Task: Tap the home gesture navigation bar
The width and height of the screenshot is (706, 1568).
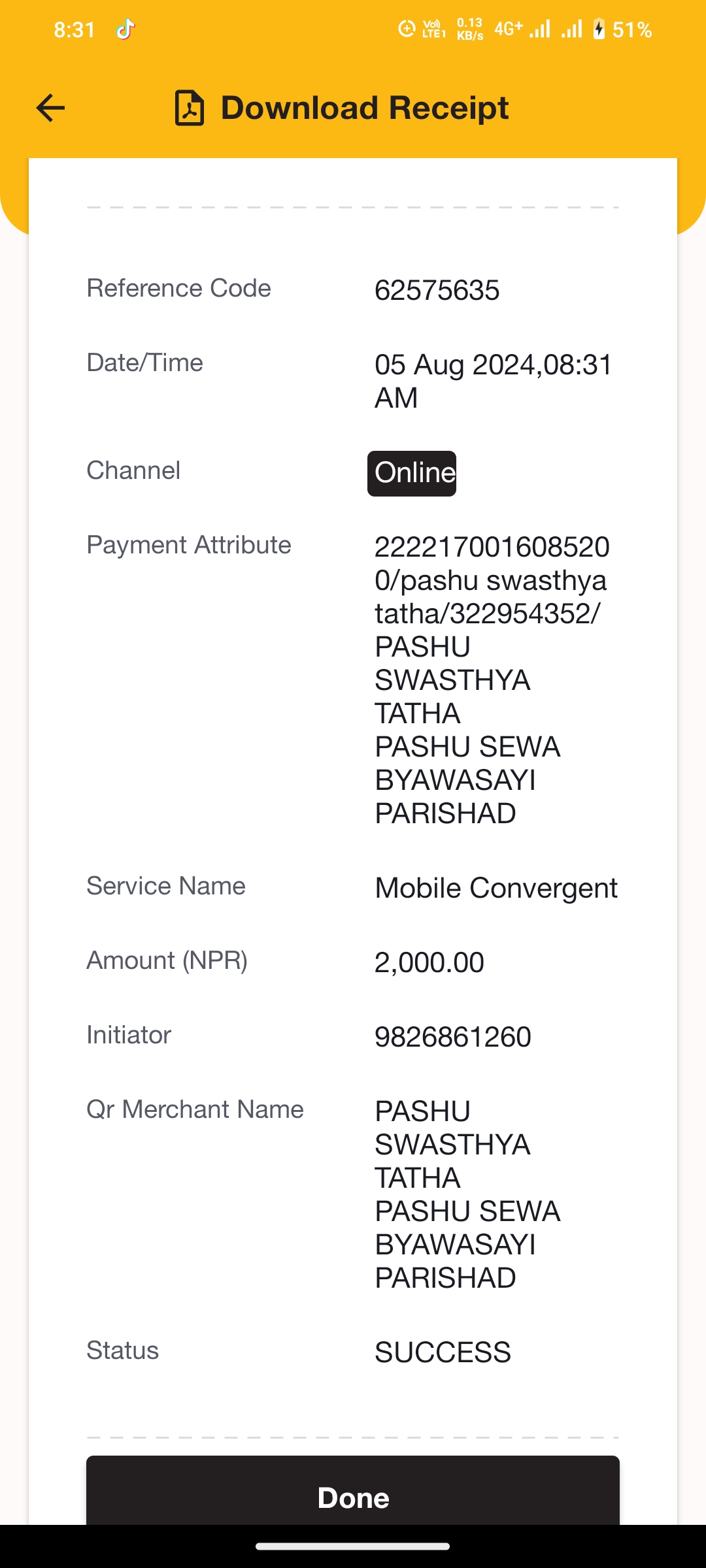Action: [353, 1546]
